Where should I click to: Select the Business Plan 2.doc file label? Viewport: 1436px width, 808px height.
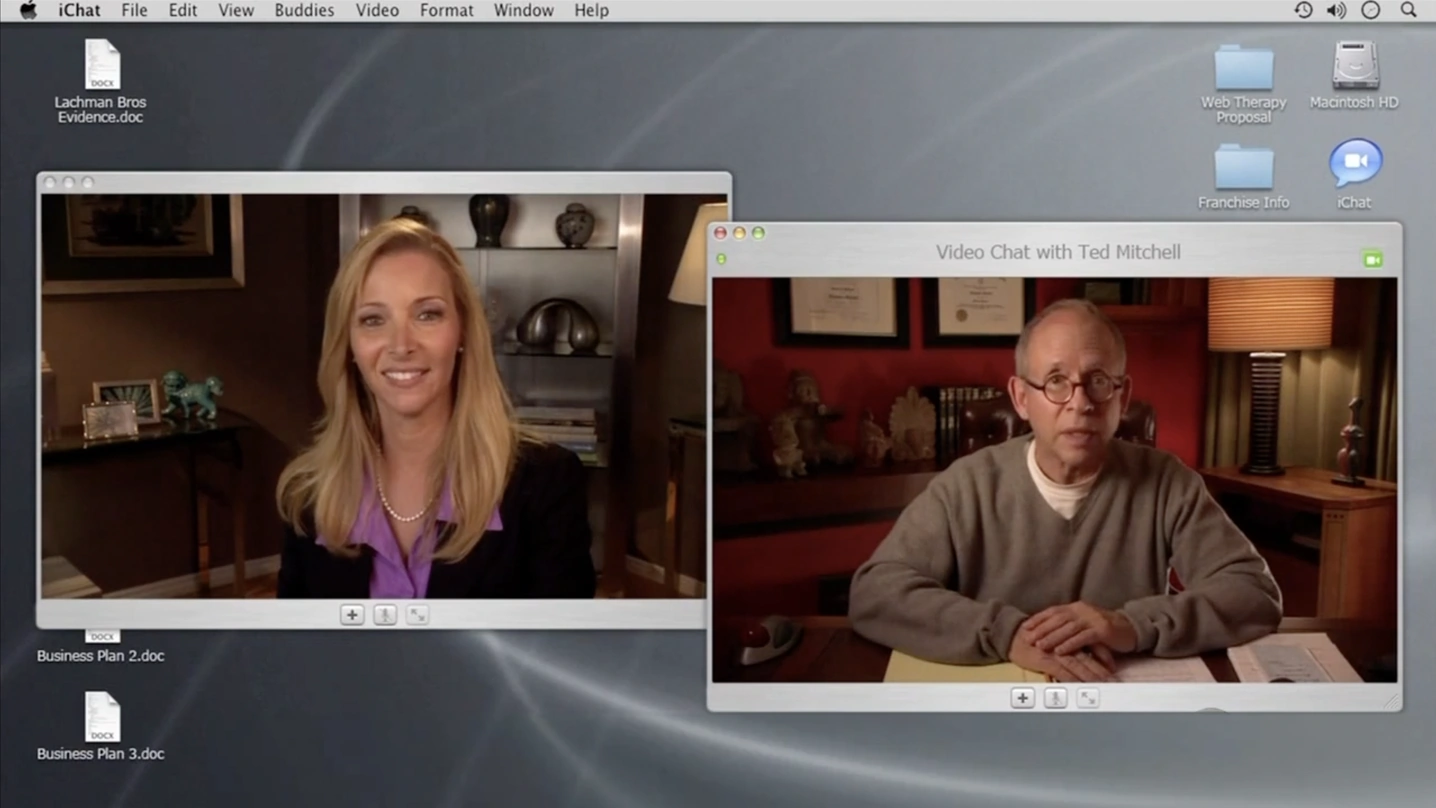(x=101, y=656)
